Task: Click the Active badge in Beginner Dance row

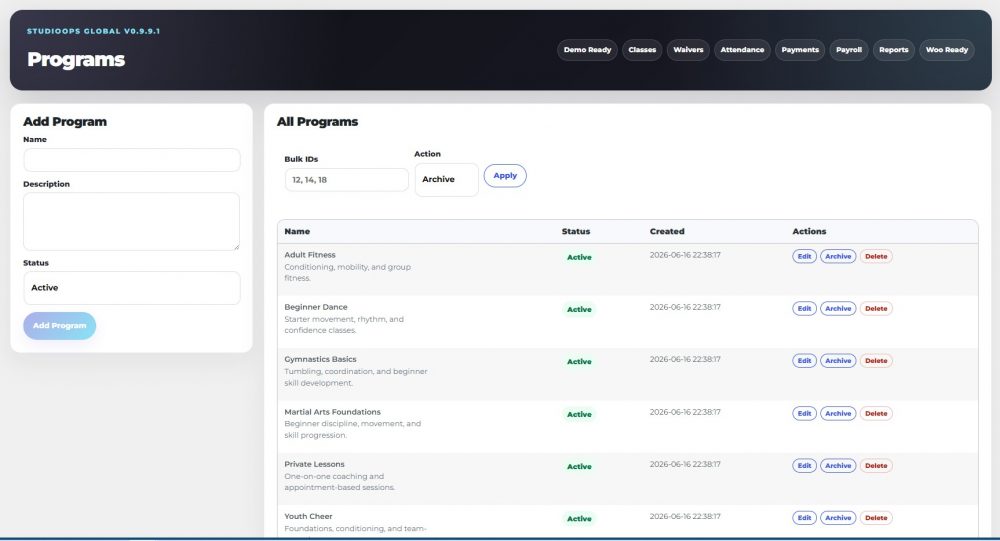Action: coord(579,309)
